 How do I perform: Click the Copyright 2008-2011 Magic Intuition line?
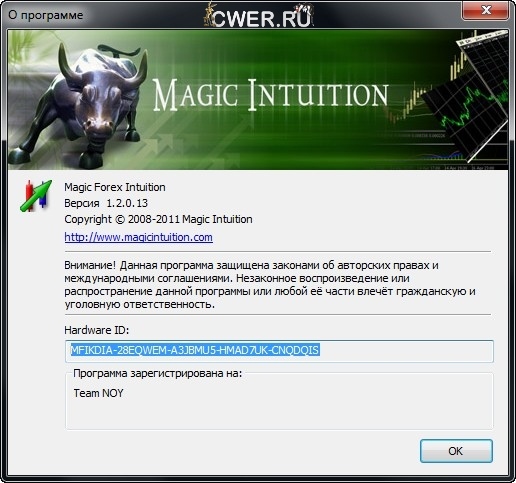158,219
